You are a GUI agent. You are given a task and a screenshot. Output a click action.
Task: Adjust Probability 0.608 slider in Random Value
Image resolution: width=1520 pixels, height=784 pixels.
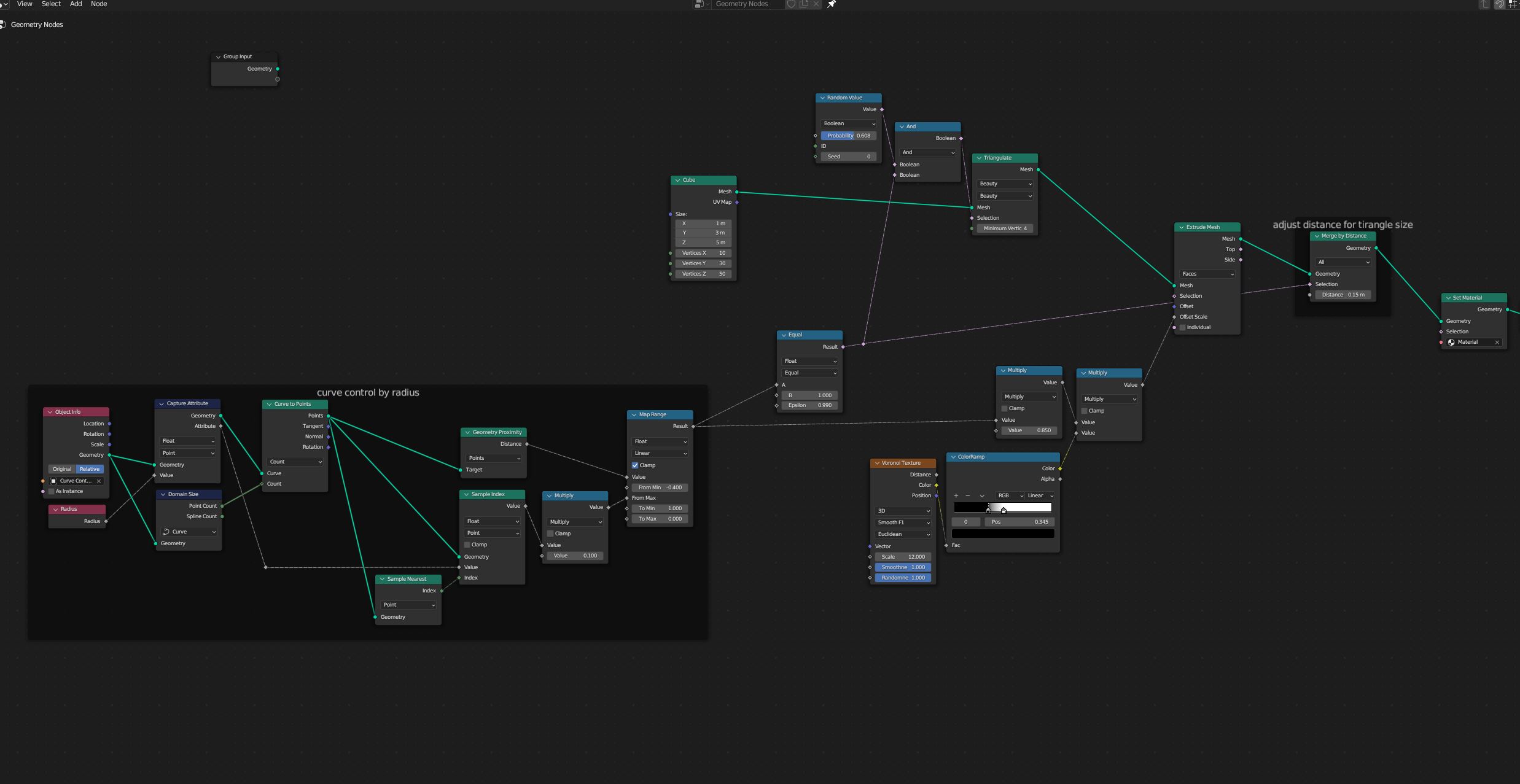849,136
